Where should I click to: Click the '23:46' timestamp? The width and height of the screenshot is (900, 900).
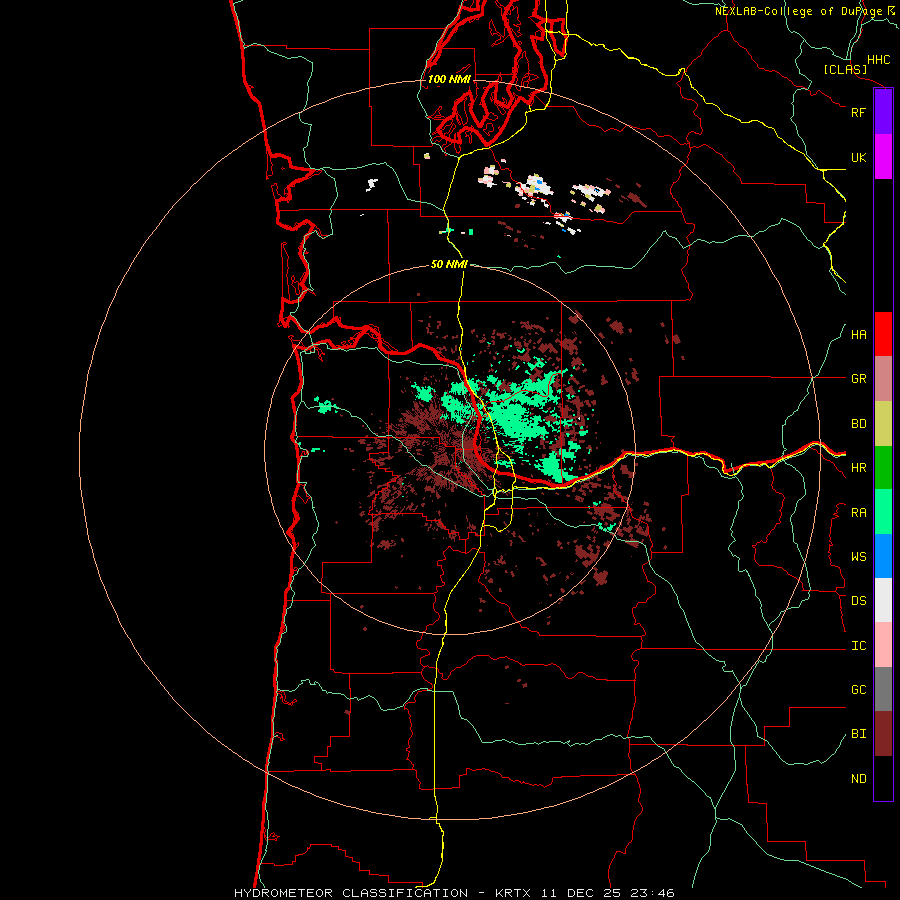pyautogui.click(x=651, y=893)
